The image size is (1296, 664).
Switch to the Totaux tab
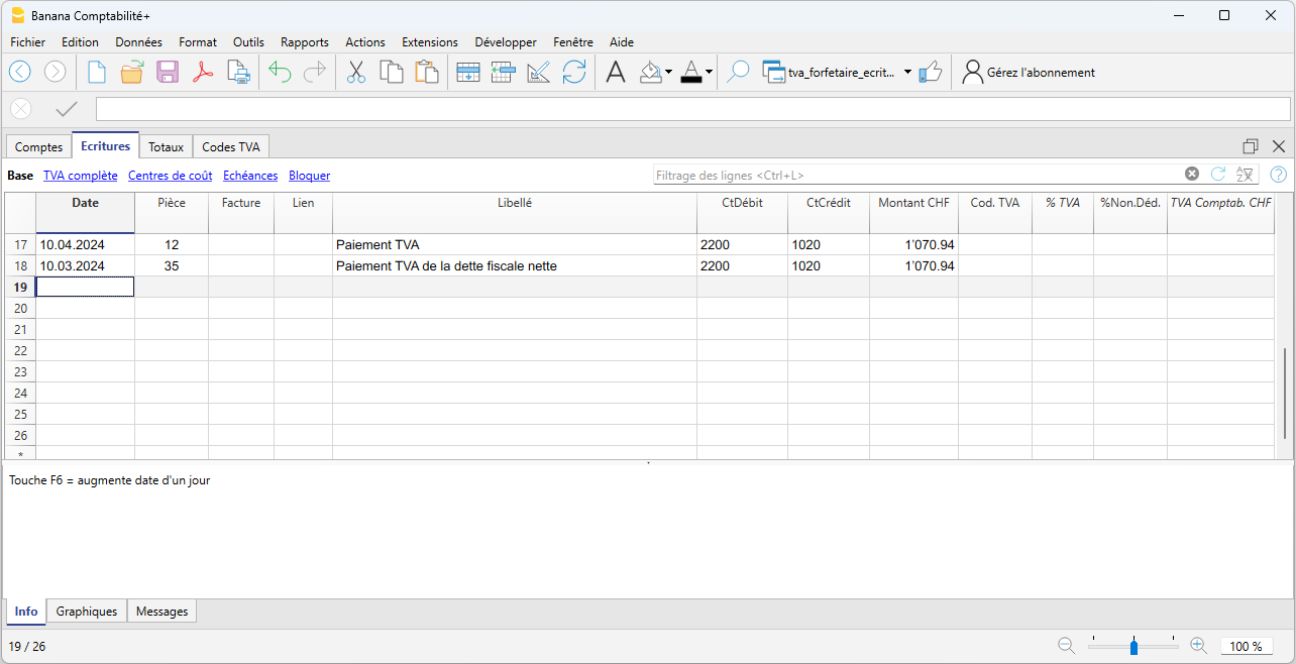pyautogui.click(x=166, y=147)
